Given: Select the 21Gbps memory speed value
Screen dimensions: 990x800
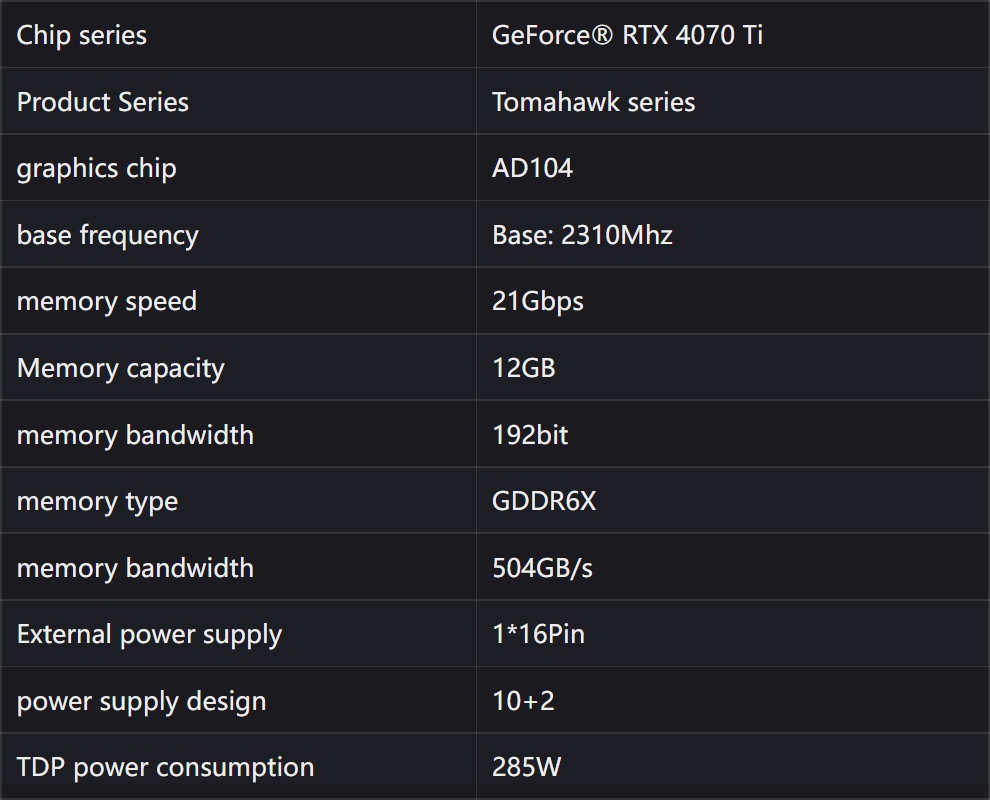Looking at the screenshot, I should coord(538,301).
